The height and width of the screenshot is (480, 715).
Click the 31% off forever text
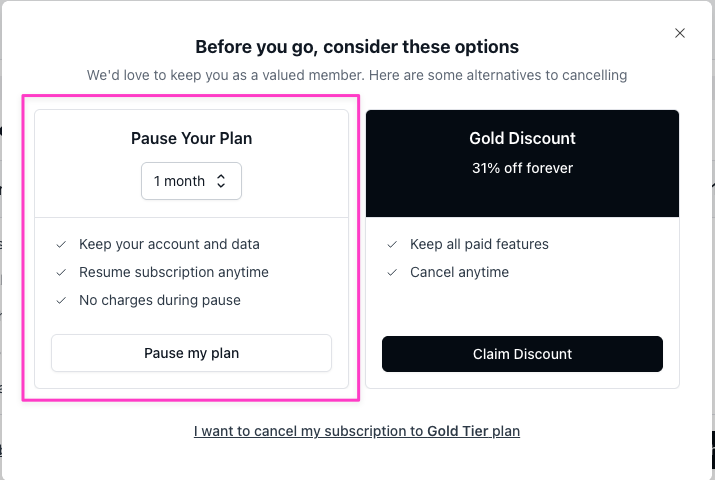pyautogui.click(x=522, y=168)
